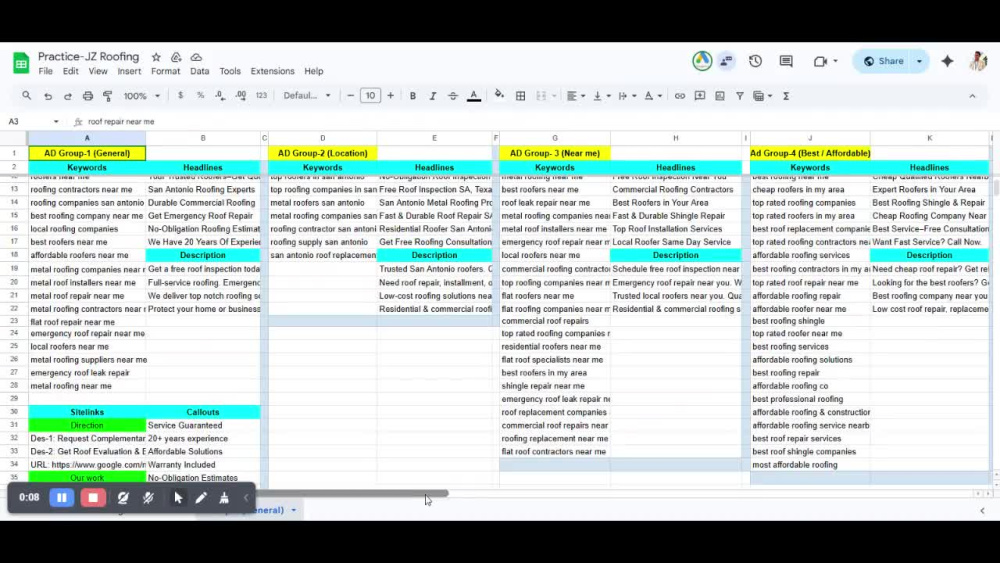Toggle the microphone in recorder bar
Screen dimensions: 1000x563
click(x=149, y=498)
